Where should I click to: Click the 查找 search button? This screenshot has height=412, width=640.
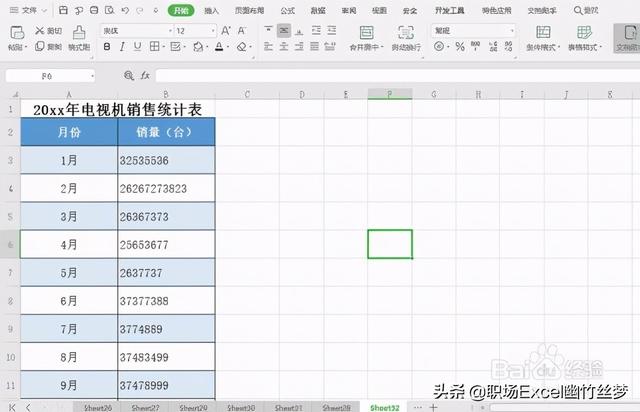click(x=586, y=10)
